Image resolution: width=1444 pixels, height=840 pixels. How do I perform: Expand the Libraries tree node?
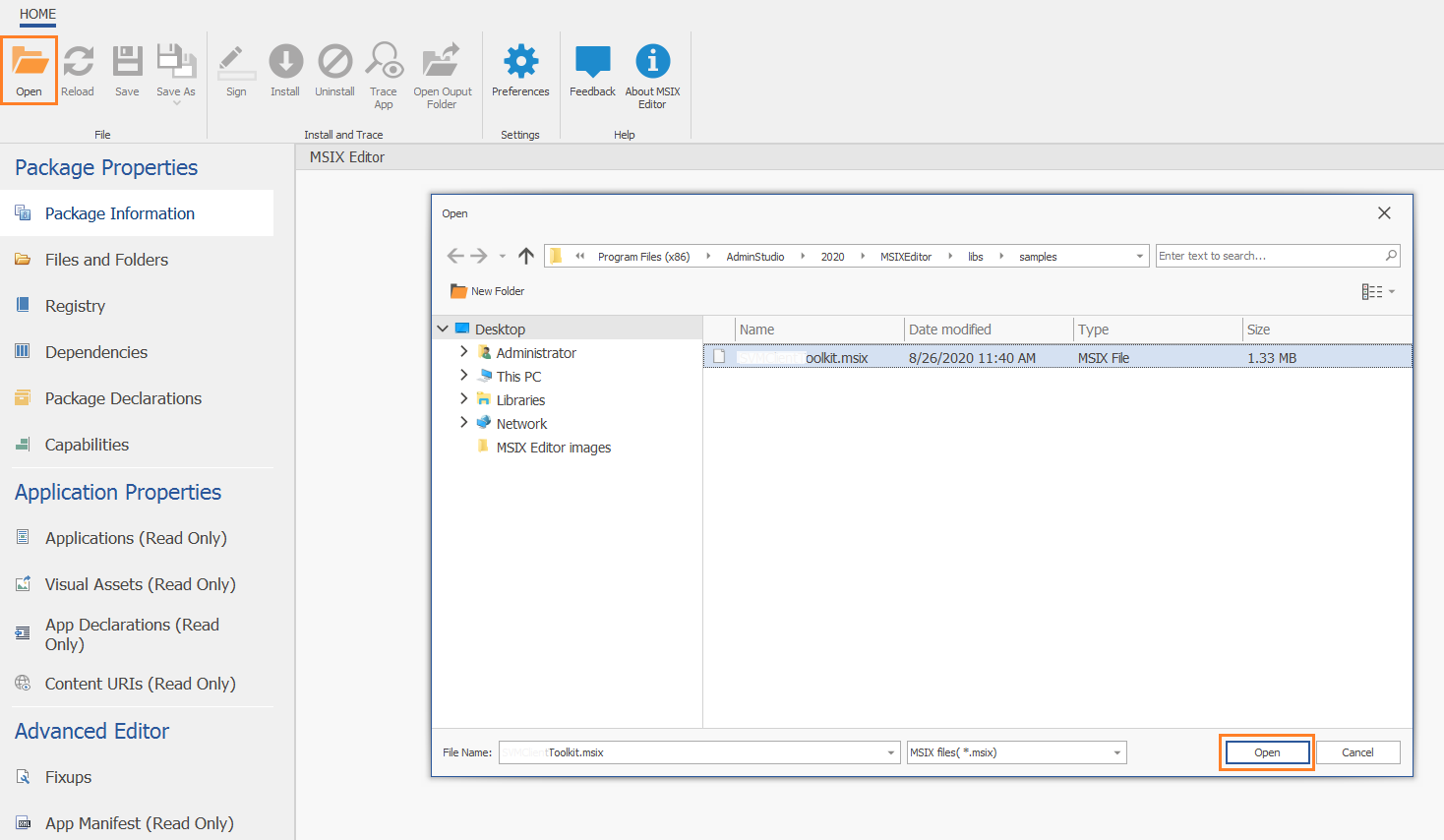click(x=464, y=398)
